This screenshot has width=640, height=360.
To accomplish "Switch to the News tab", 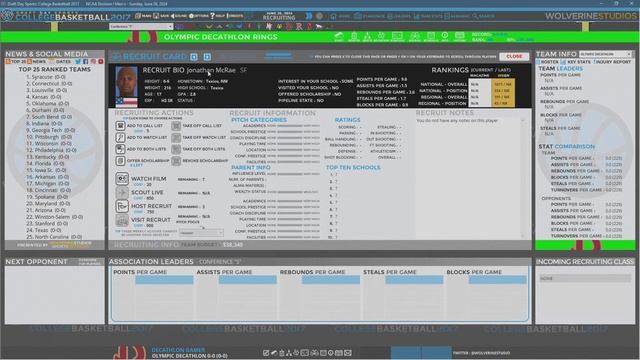I will pyautogui.click(x=37, y=62).
